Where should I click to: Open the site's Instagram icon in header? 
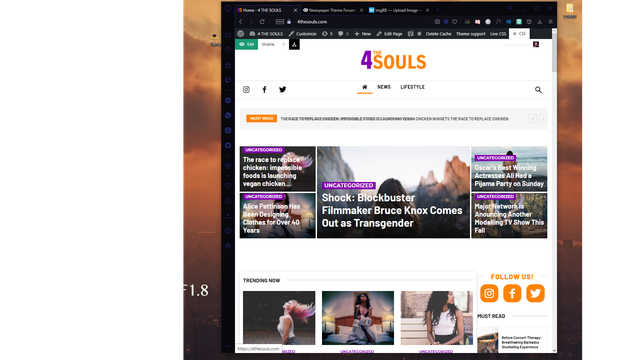tap(246, 89)
